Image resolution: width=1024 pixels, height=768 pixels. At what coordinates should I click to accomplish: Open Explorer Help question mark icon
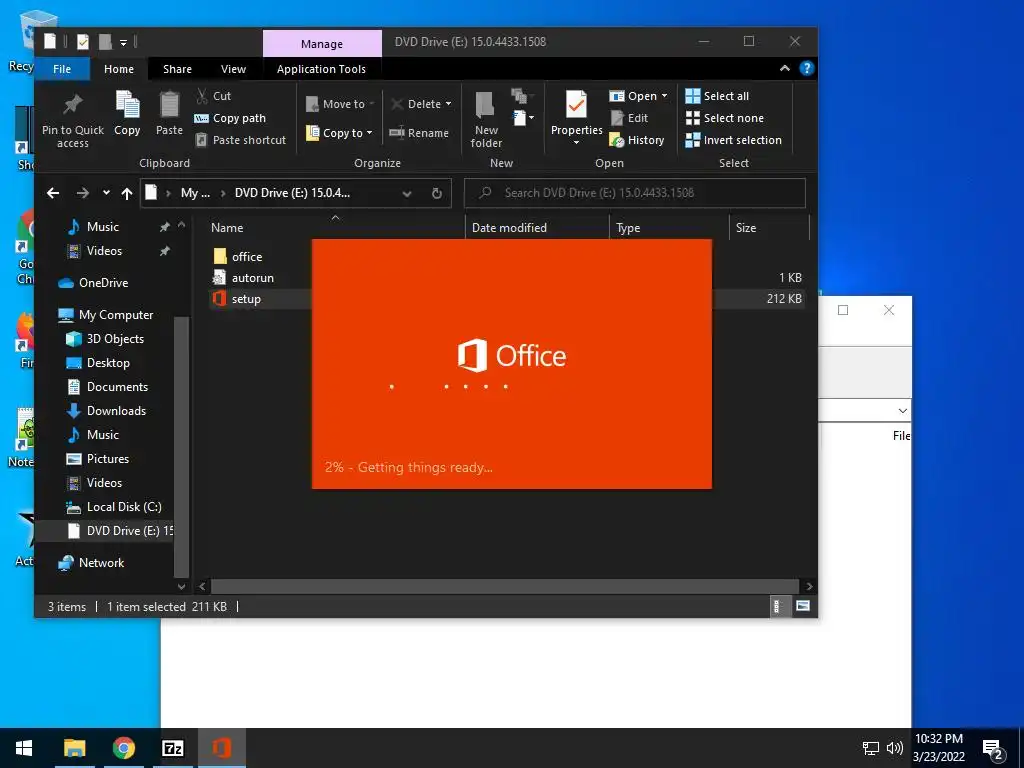tap(807, 69)
